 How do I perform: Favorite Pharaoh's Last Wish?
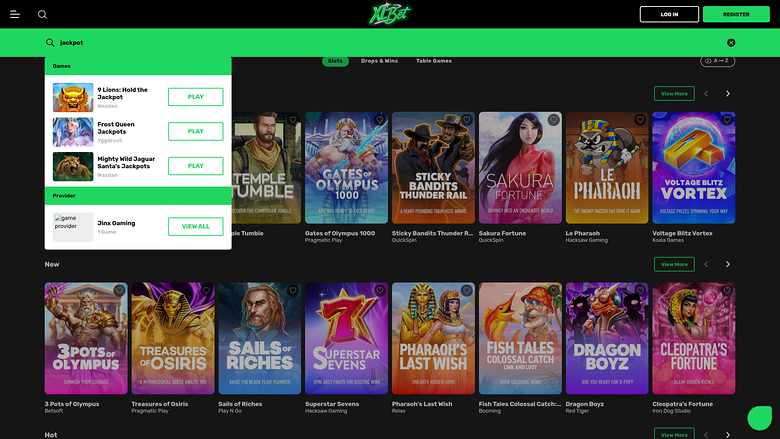[467, 290]
